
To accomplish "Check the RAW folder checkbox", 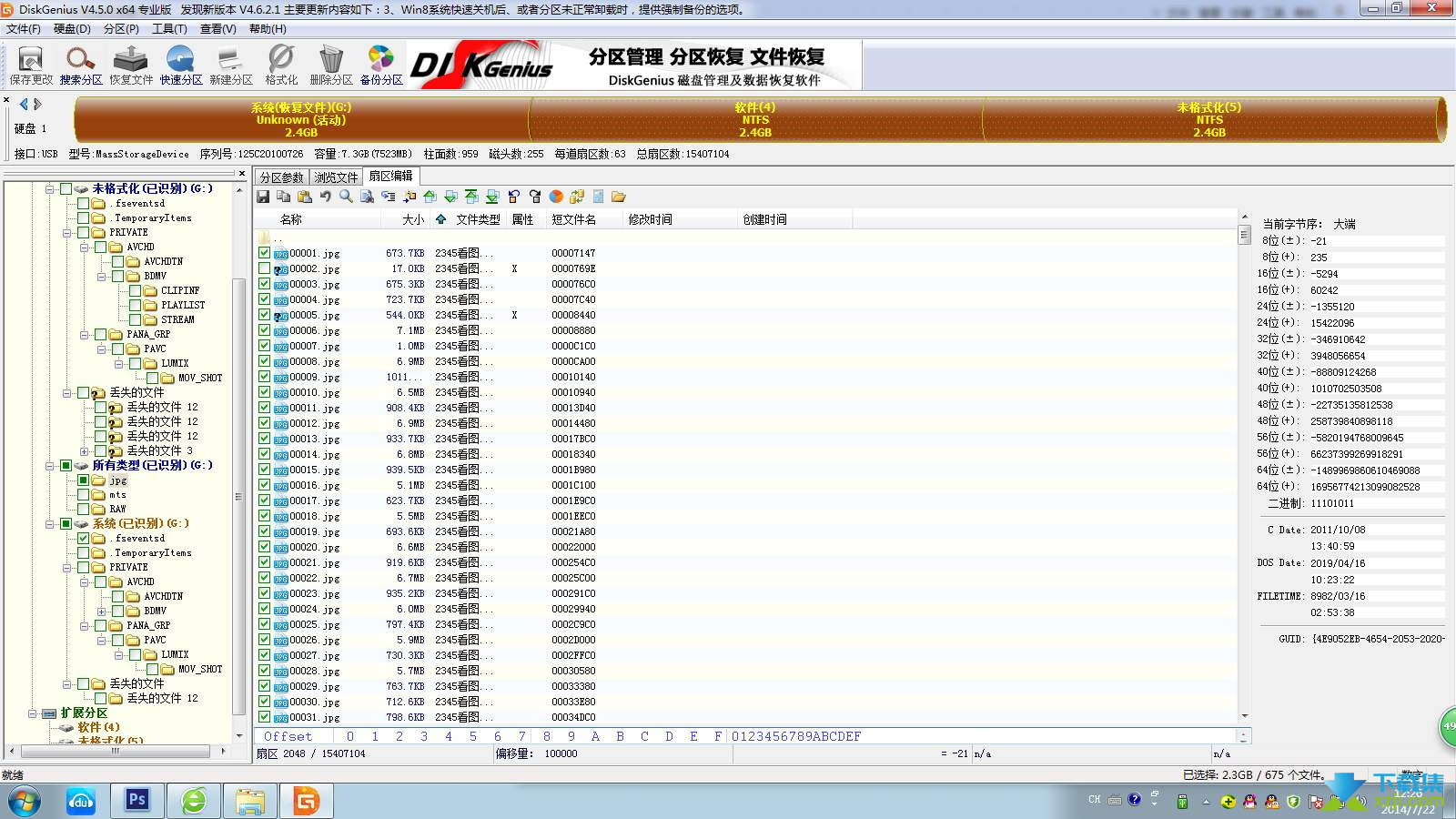I will click(x=83, y=509).
